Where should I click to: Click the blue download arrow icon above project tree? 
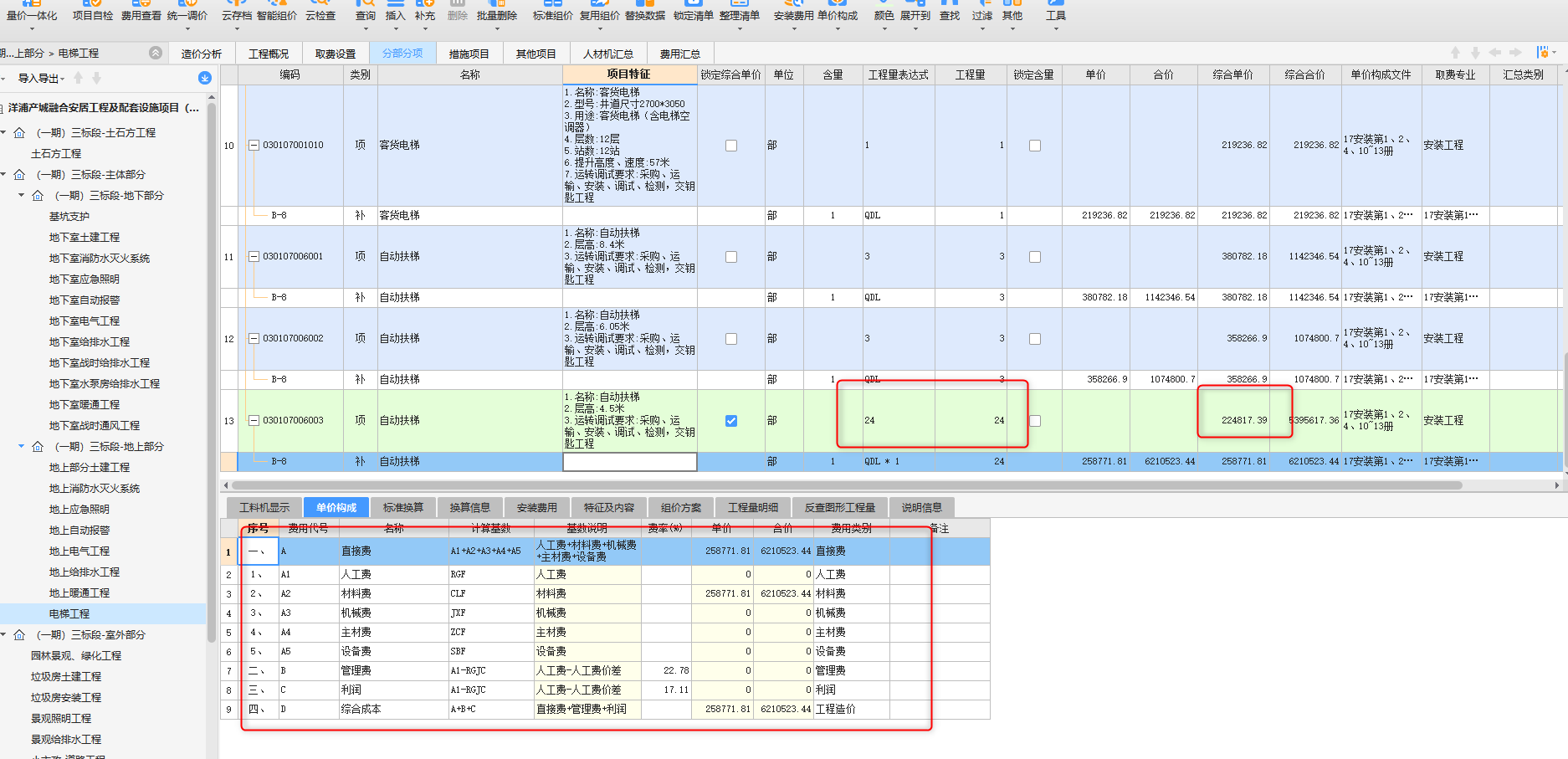(205, 78)
